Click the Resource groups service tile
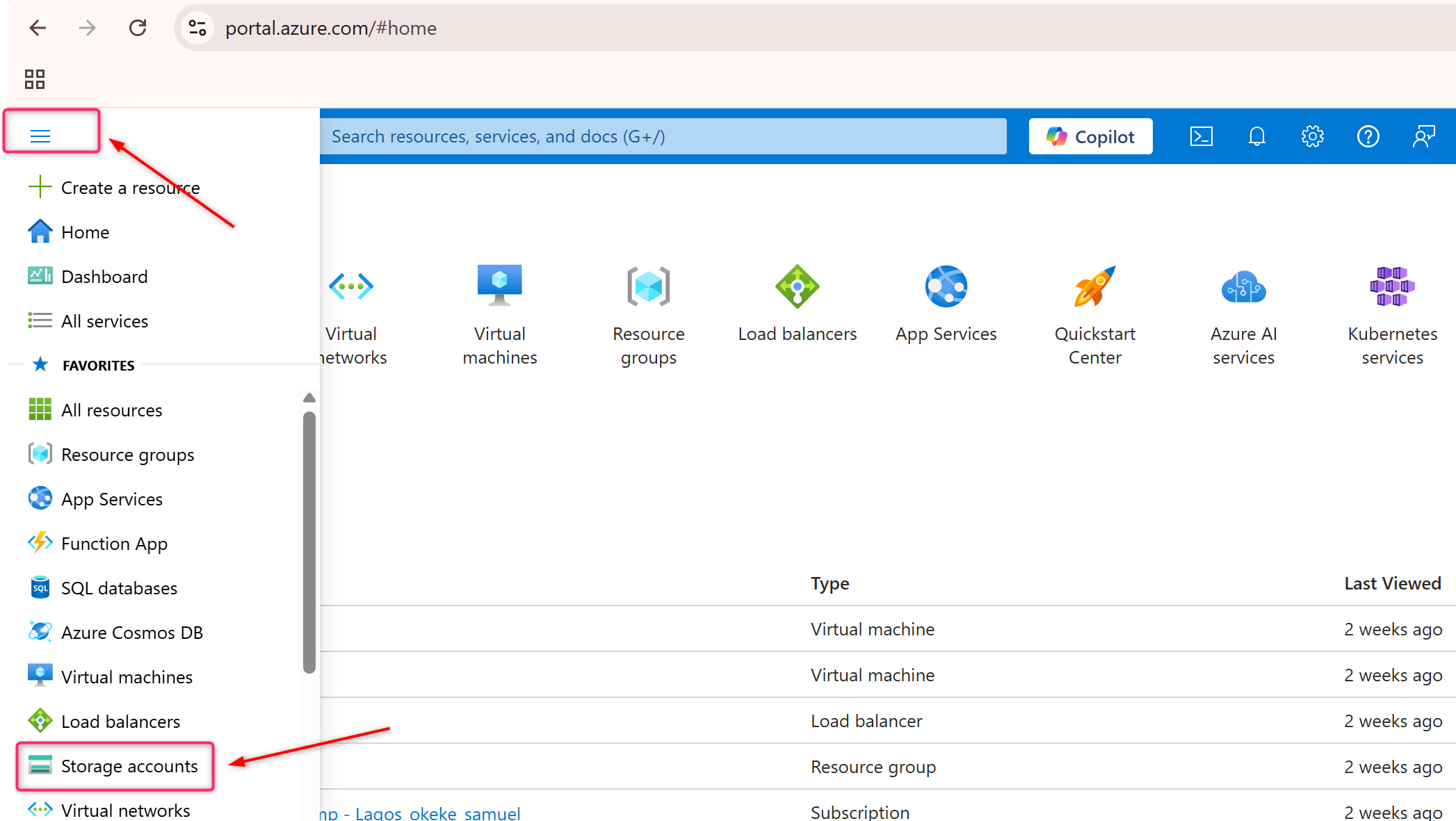This screenshot has height=821, width=1456. click(649, 314)
